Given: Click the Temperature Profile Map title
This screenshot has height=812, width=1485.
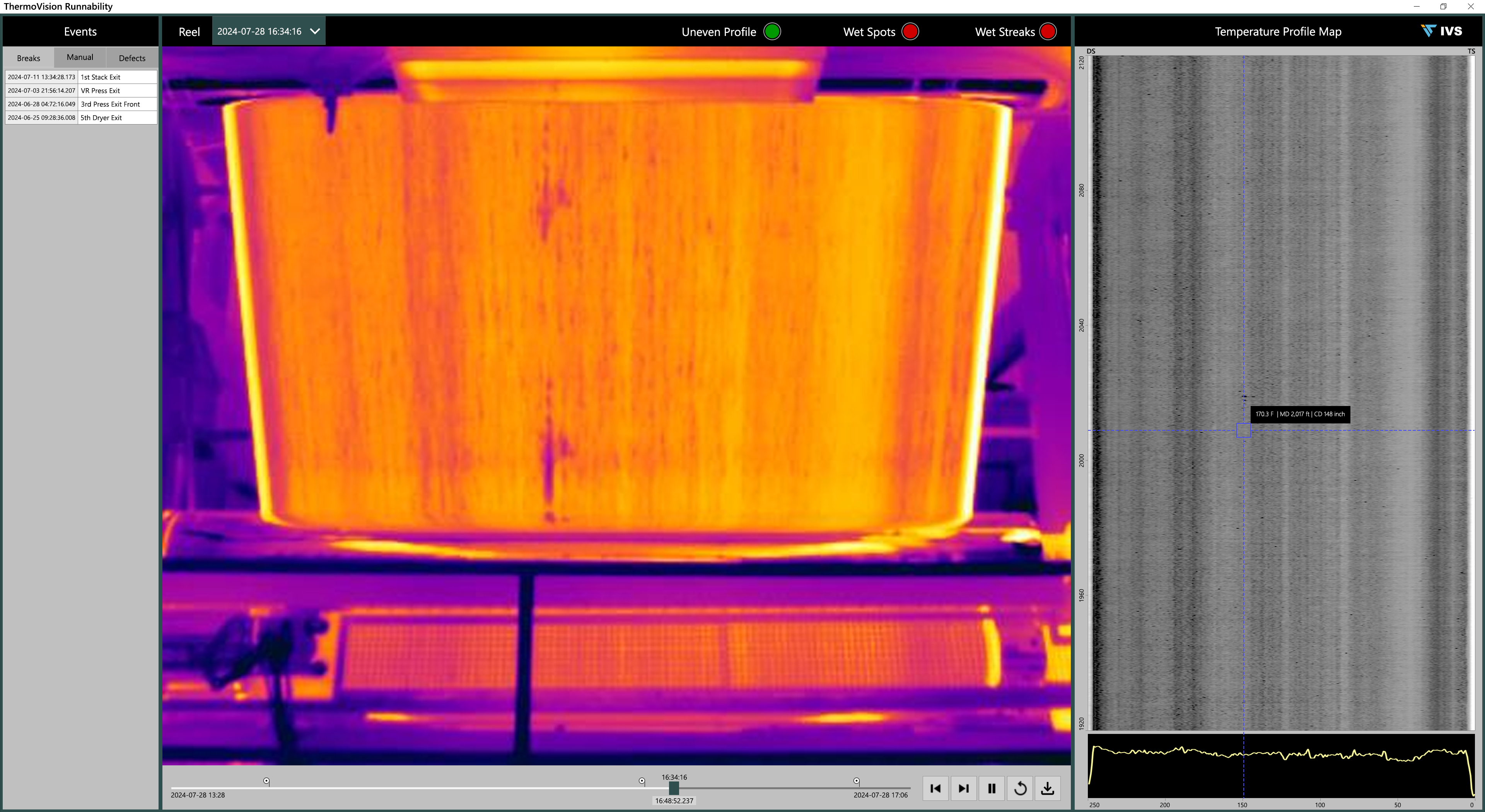Looking at the screenshot, I should pyautogui.click(x=1278, y=32).
